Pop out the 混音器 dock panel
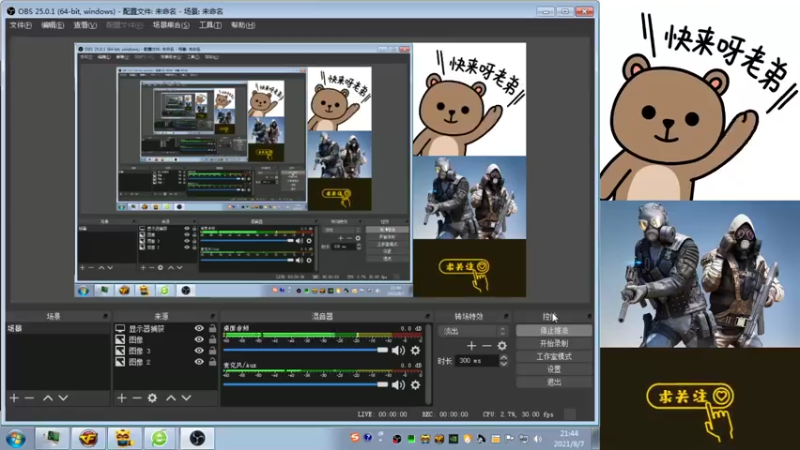800x450 pixels. pos(428,316)
